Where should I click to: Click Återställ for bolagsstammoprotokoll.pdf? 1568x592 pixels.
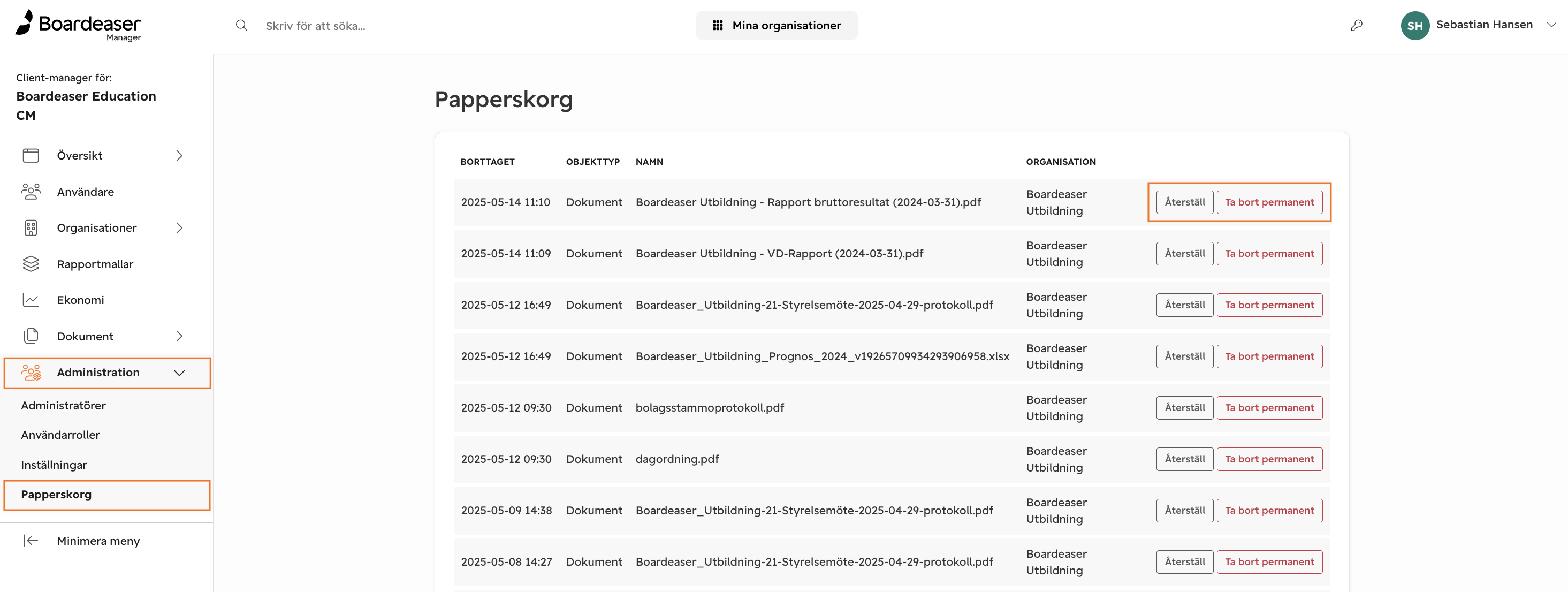1184,407
